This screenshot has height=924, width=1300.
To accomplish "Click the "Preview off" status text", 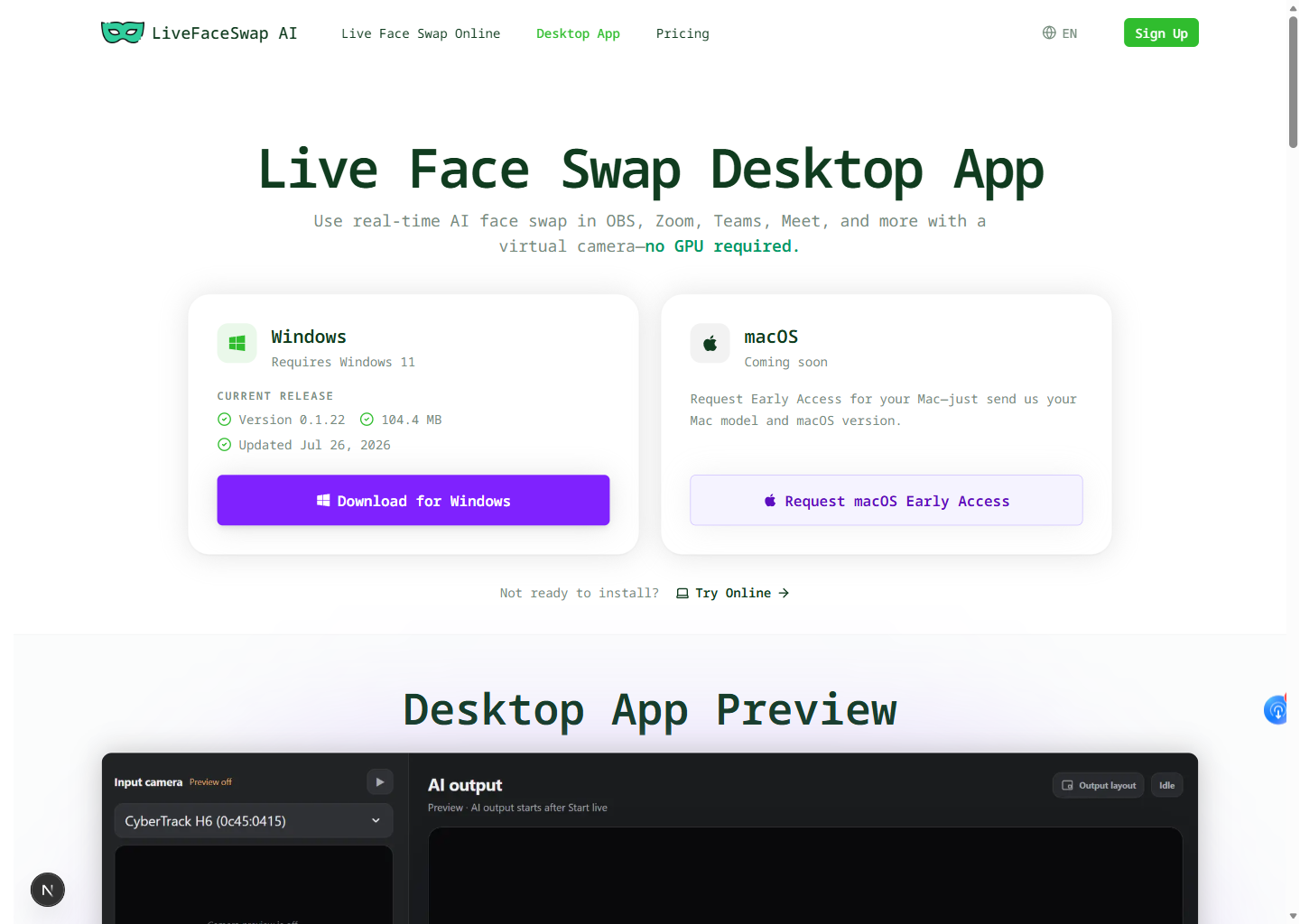I will pos(210,782).
